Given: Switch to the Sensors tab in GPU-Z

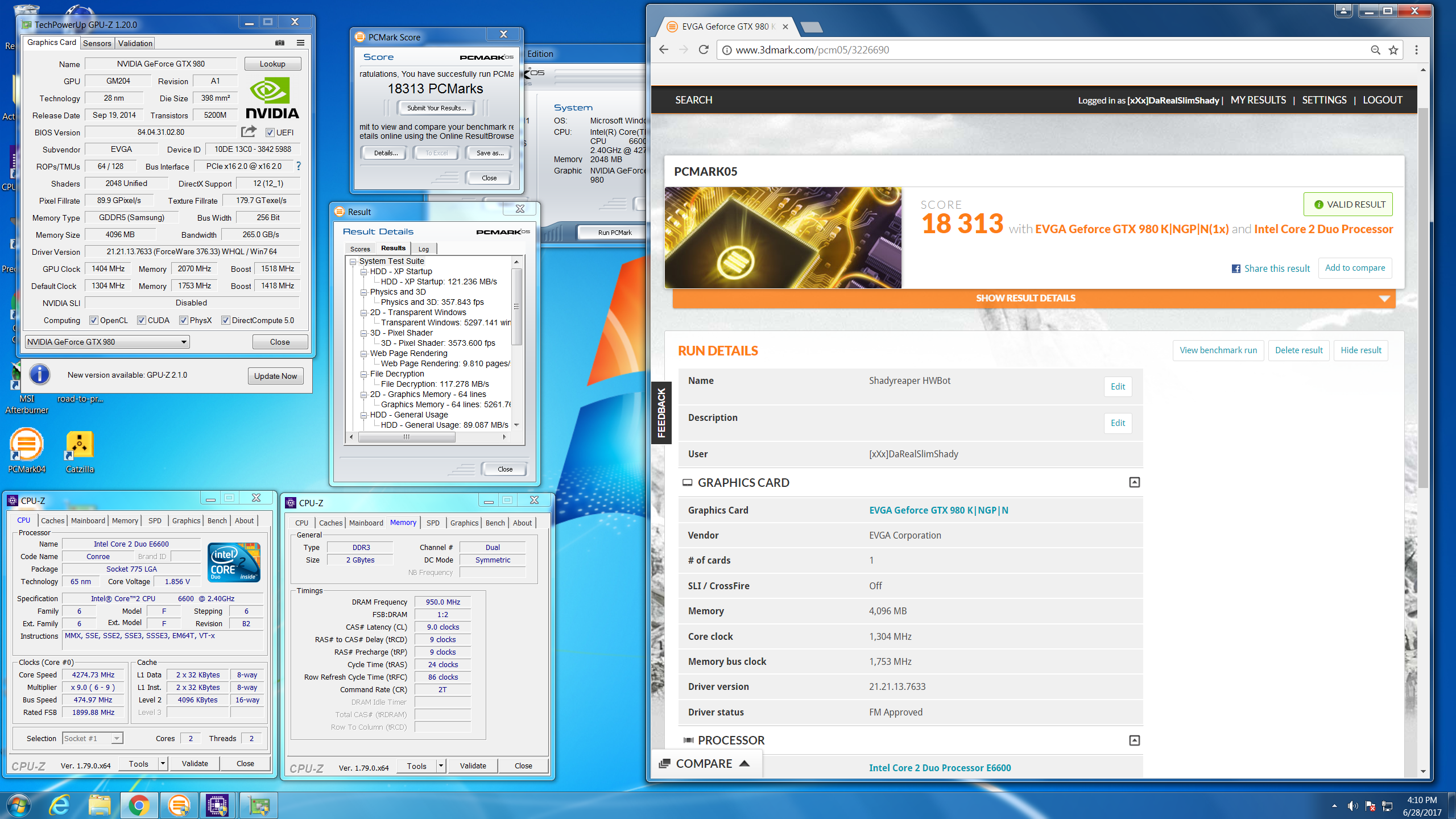Looking at the screenshot, I should (x=97, y=43).
